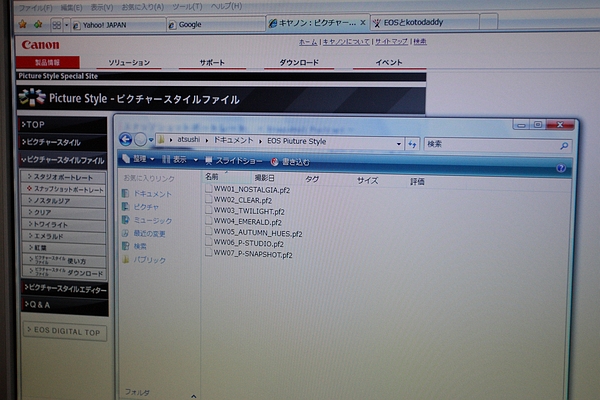Viewport: 600px width, 400px height.
Task: Open the 整理 toolbar dropdown
Action: click(138, 159)
